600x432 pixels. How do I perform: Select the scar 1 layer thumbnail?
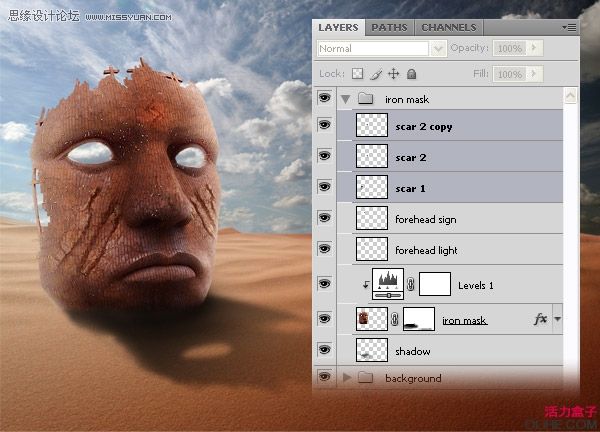(372, 187)
